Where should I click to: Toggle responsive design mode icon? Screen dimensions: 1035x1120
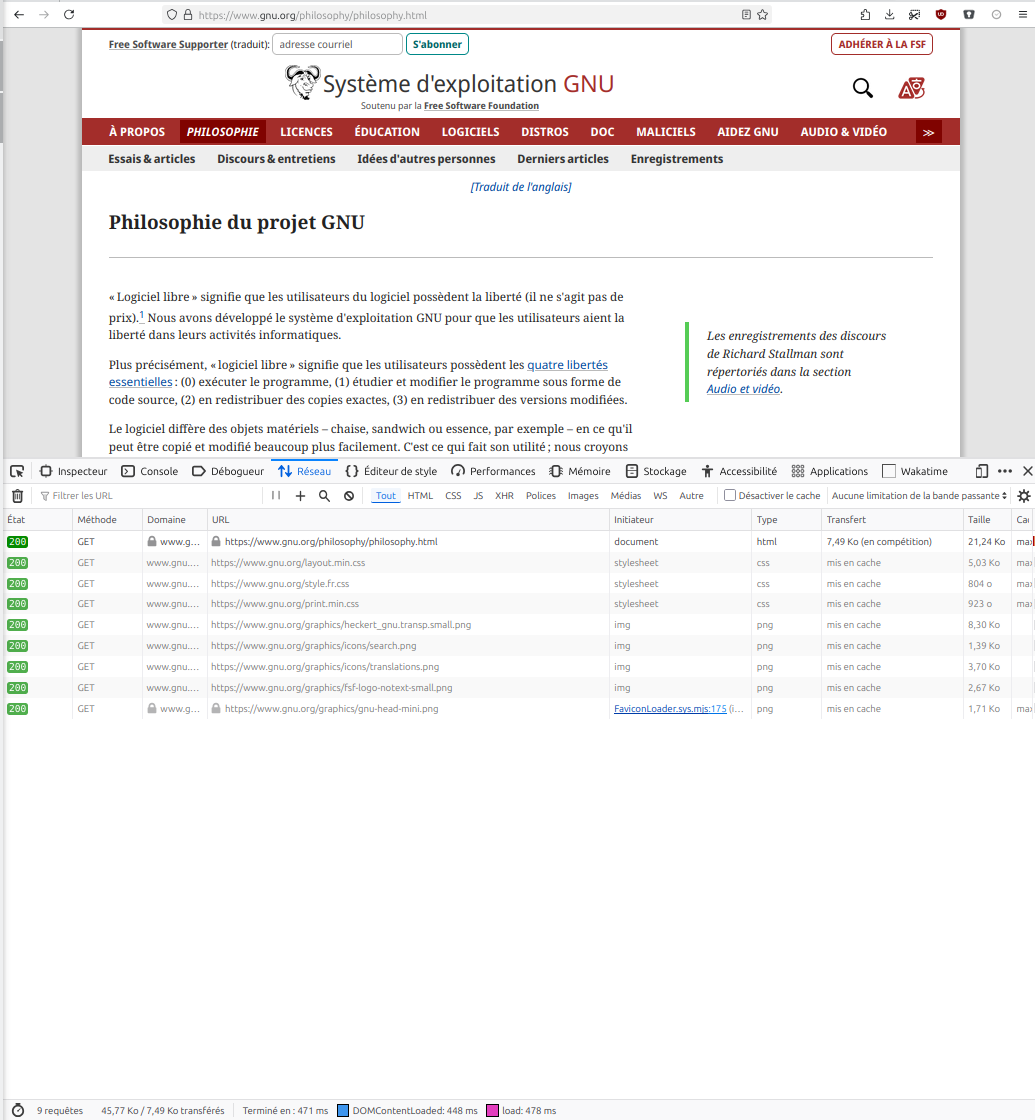[x=981, y=471]
